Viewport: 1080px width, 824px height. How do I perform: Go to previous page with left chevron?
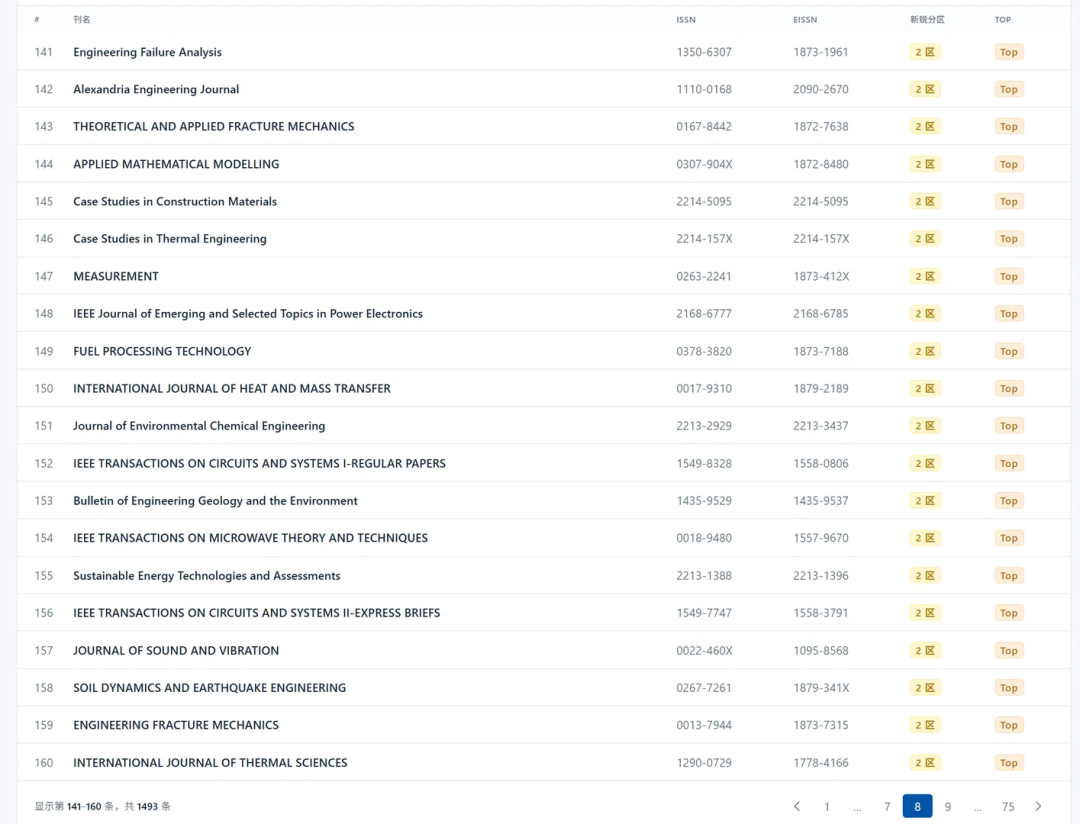pos(797,806)
